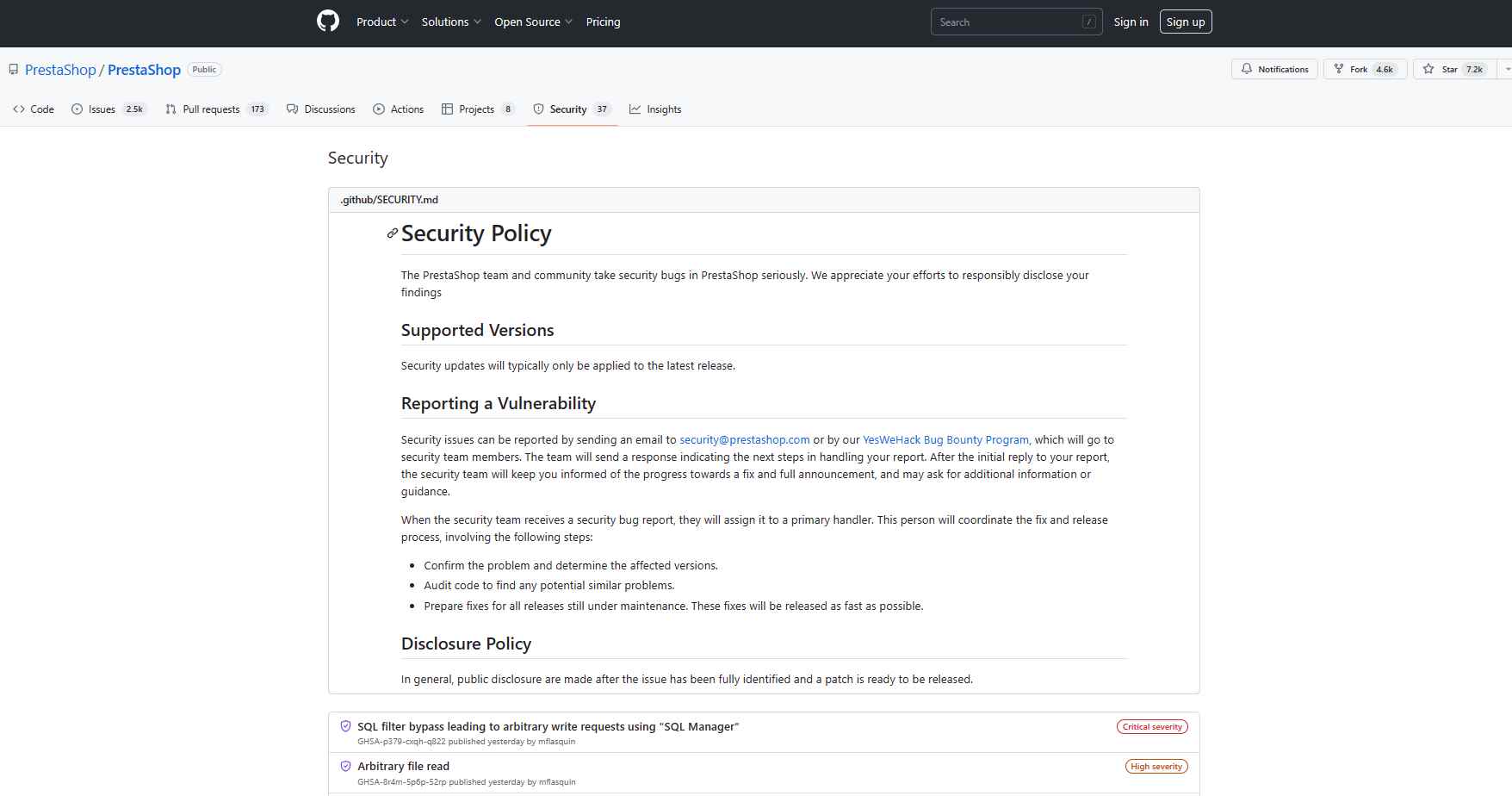This screenshot has width=1512, height=796.
Task: Click the Sign up button
Action: (1186, 22)
